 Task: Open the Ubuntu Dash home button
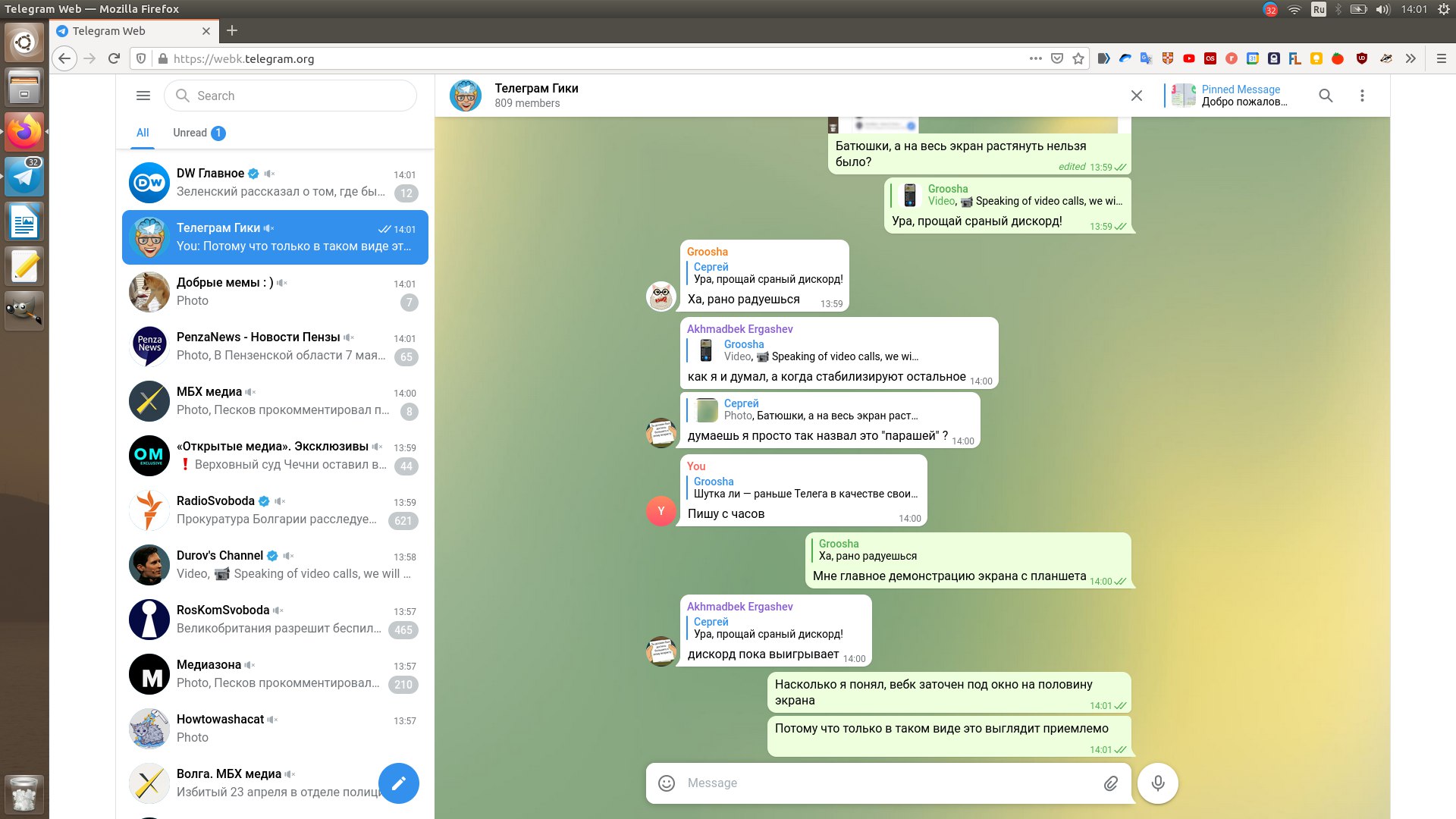point(24,42)
